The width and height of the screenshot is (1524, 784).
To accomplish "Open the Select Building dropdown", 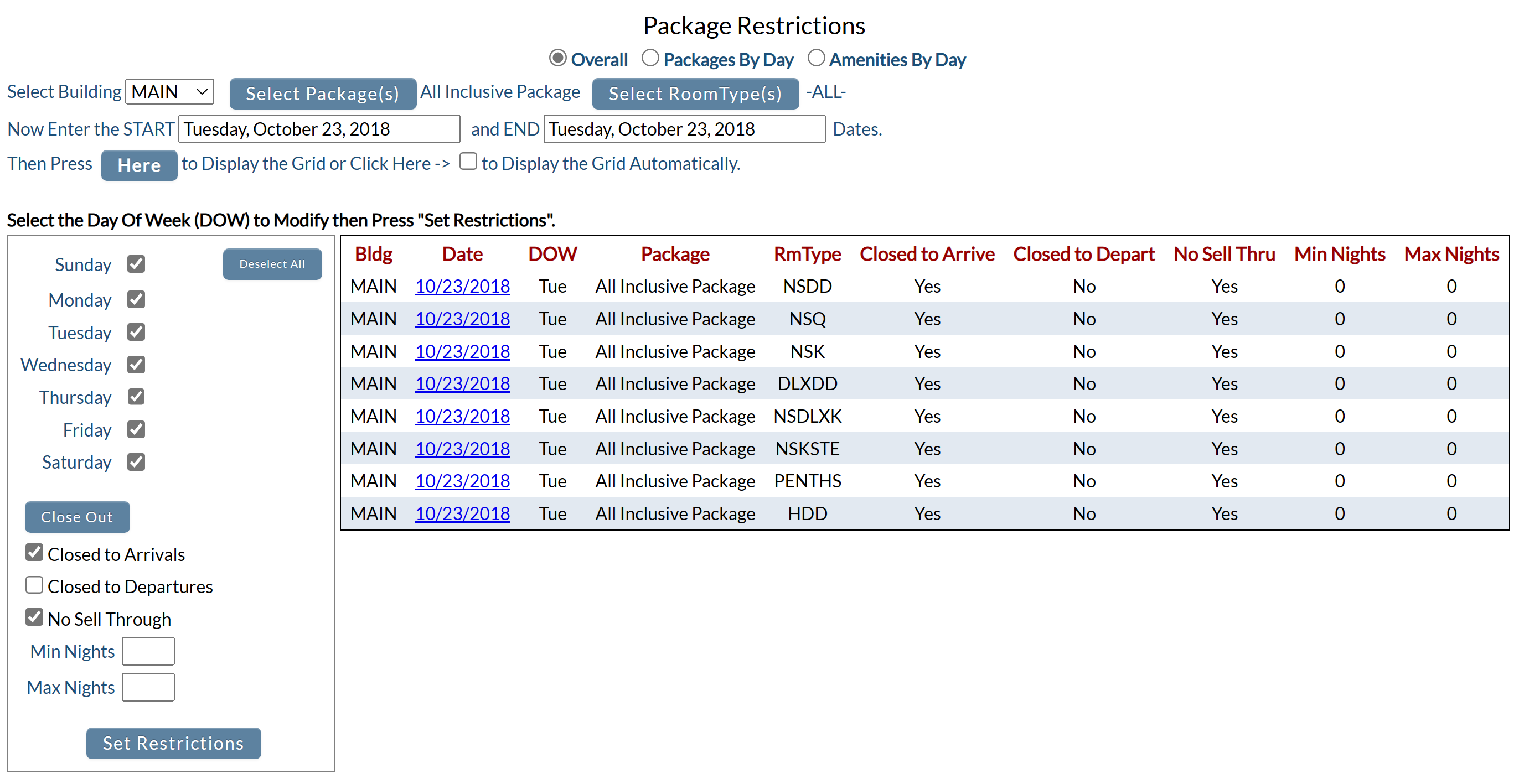I will (170, 92).
